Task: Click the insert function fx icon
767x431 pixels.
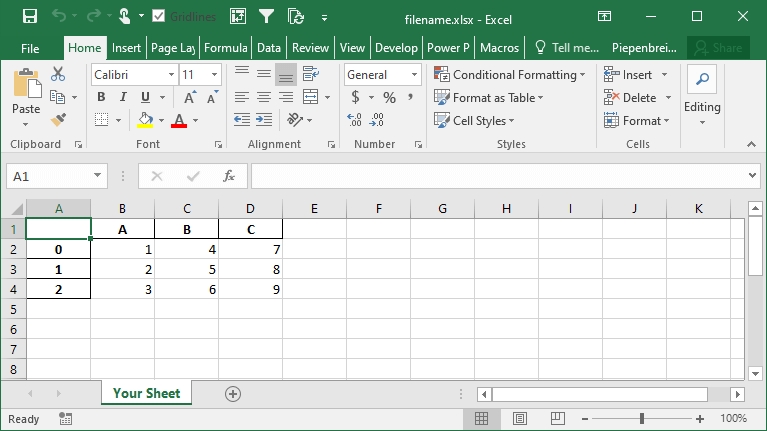Action: 228,176
